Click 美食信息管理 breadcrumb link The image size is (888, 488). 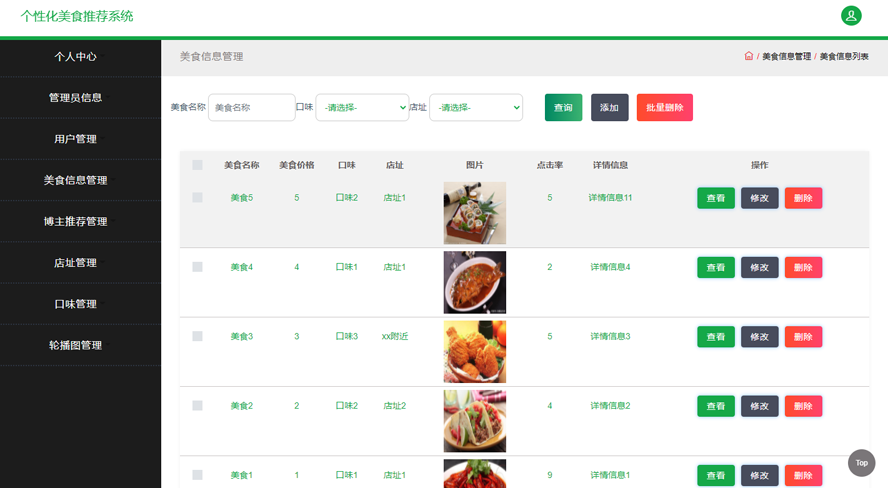click(786, 56)
